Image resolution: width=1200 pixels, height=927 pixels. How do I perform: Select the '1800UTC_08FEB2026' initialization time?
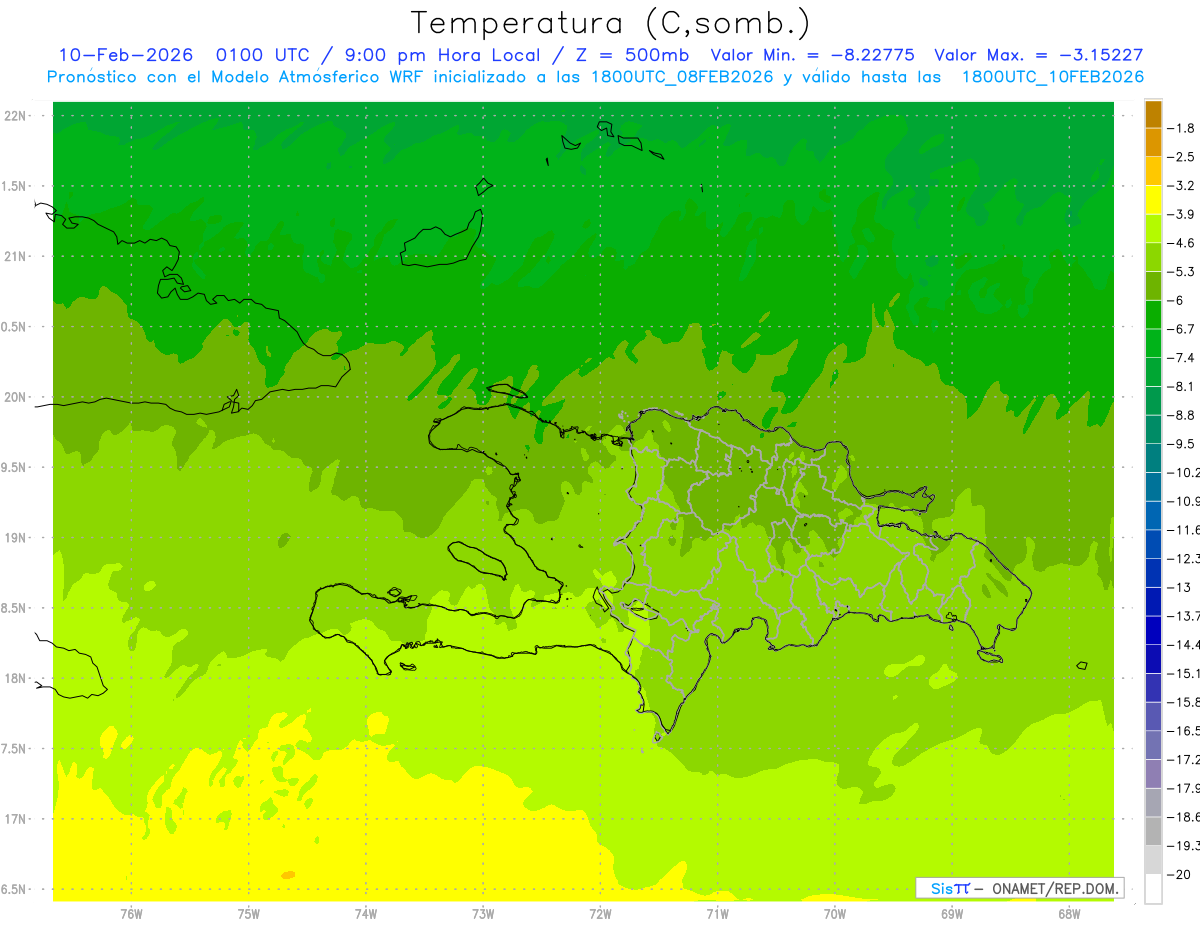point(682,77)
